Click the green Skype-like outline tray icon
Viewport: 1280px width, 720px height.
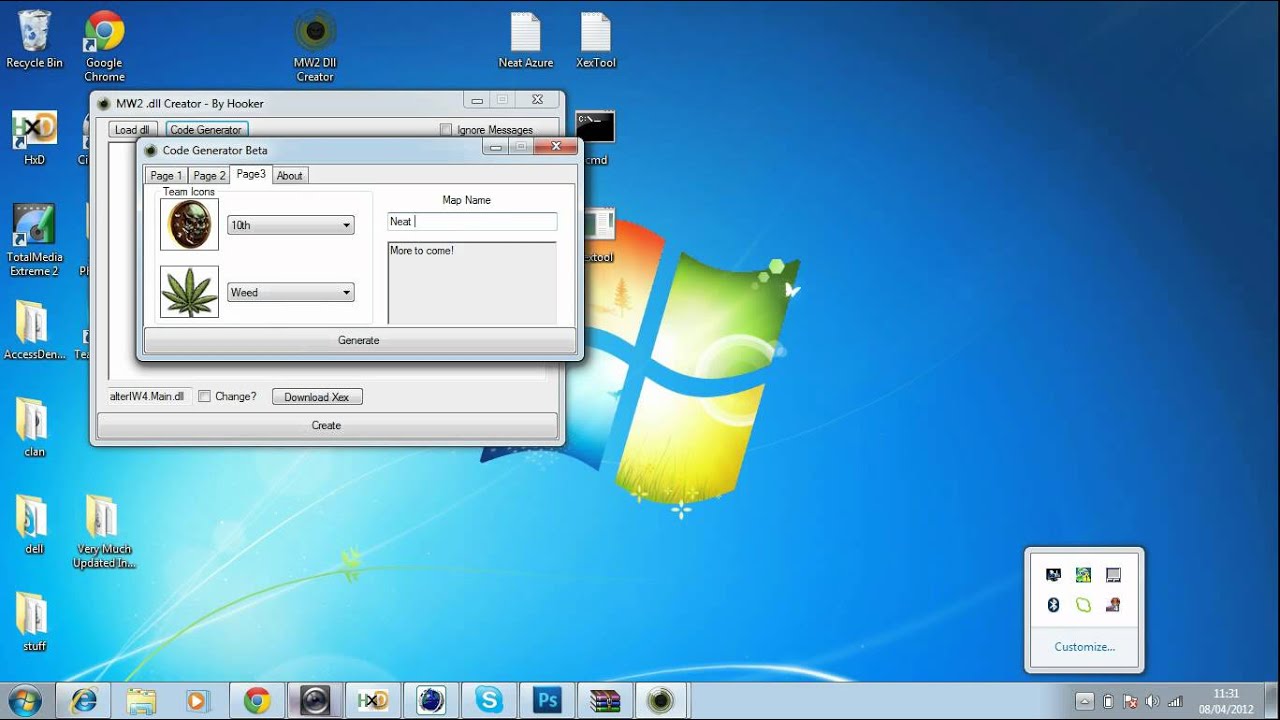pos(1083,605)
